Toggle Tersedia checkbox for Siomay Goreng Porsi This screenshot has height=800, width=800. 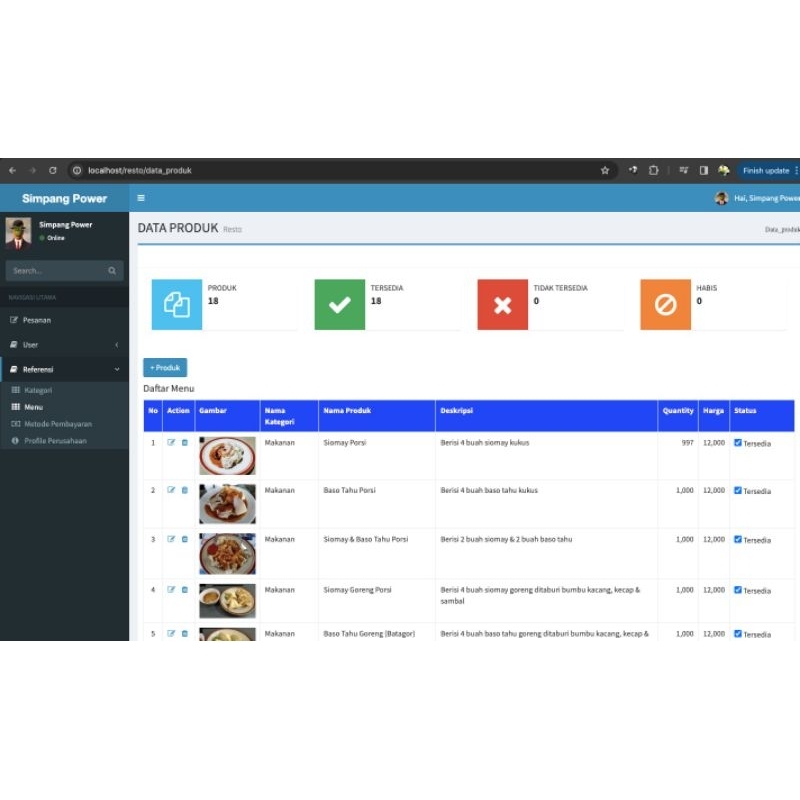tap(738, 589)
